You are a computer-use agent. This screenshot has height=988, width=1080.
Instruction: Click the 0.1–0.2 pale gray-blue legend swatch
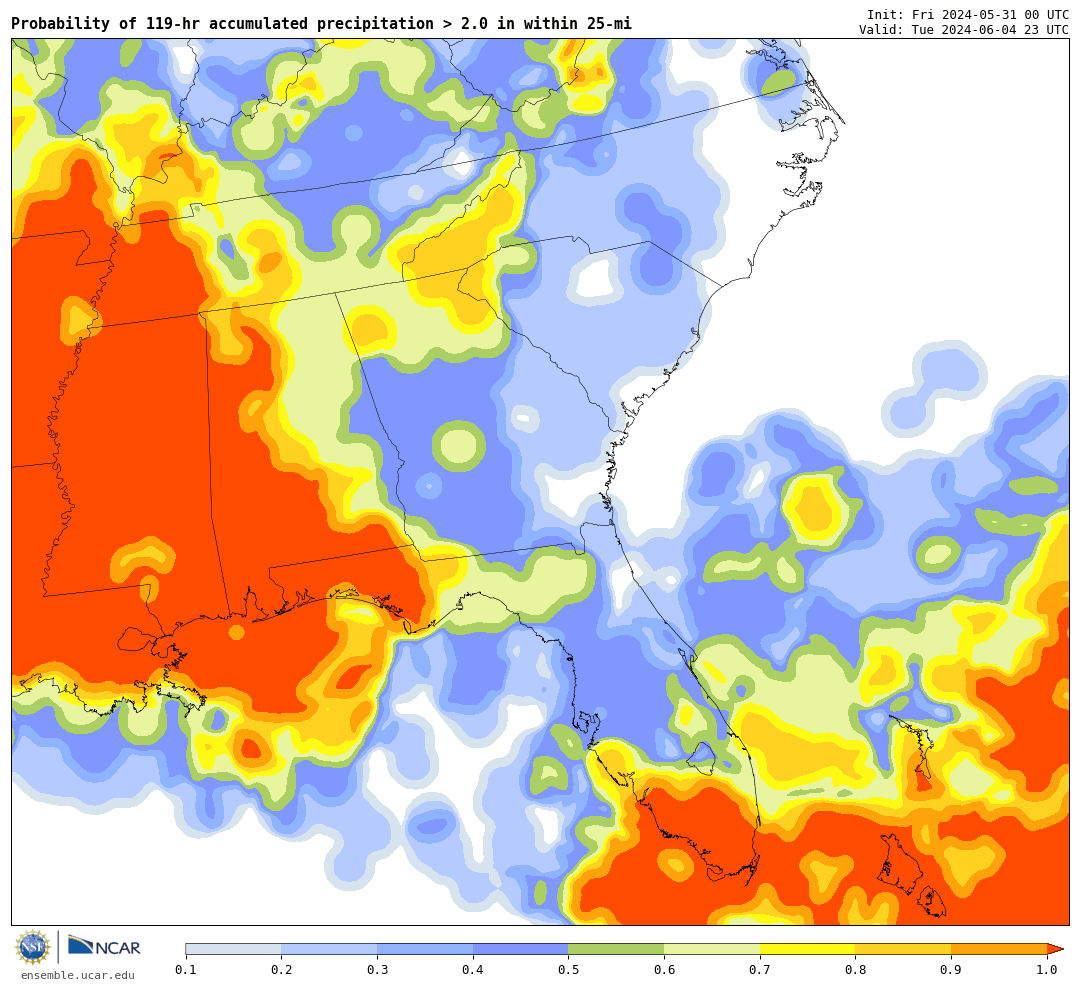pos(233,949)
